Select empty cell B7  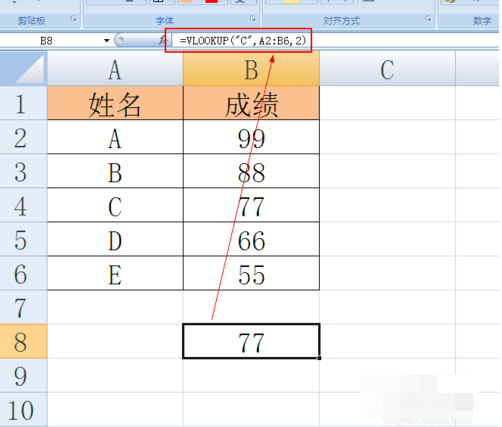point(251,307)
